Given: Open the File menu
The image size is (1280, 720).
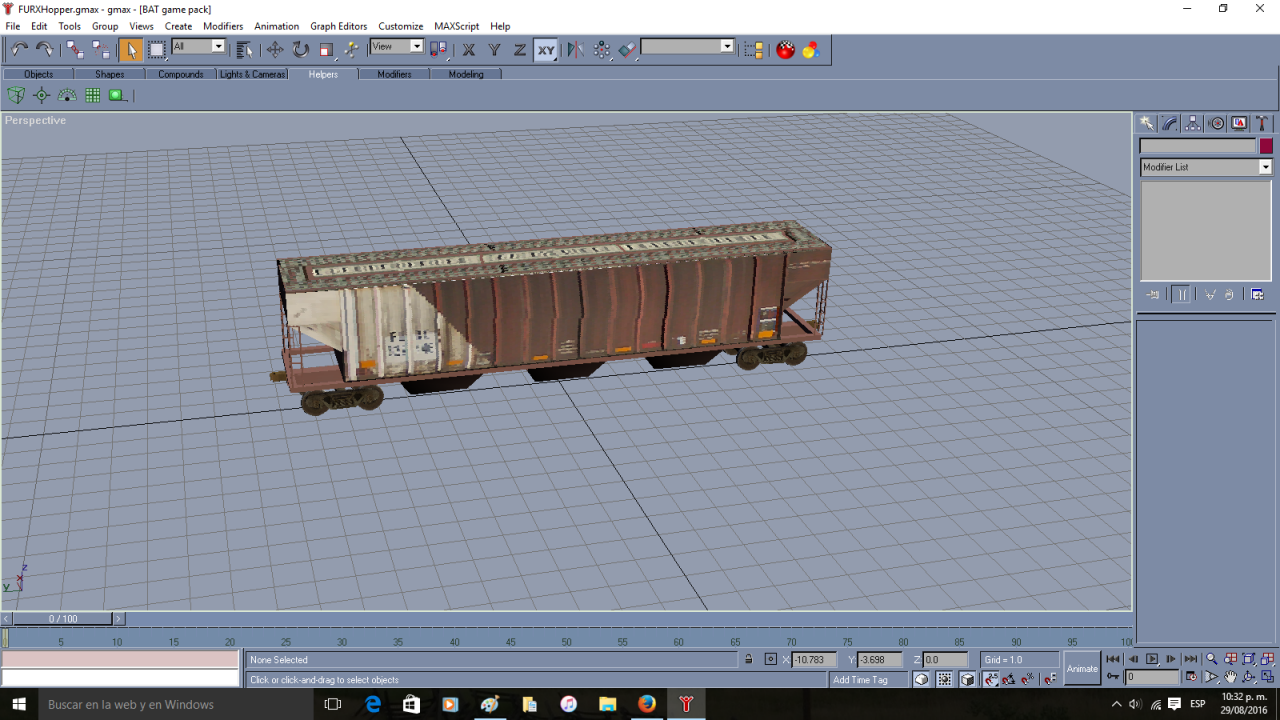Looking at the screenshot, I should click(13, 26).
